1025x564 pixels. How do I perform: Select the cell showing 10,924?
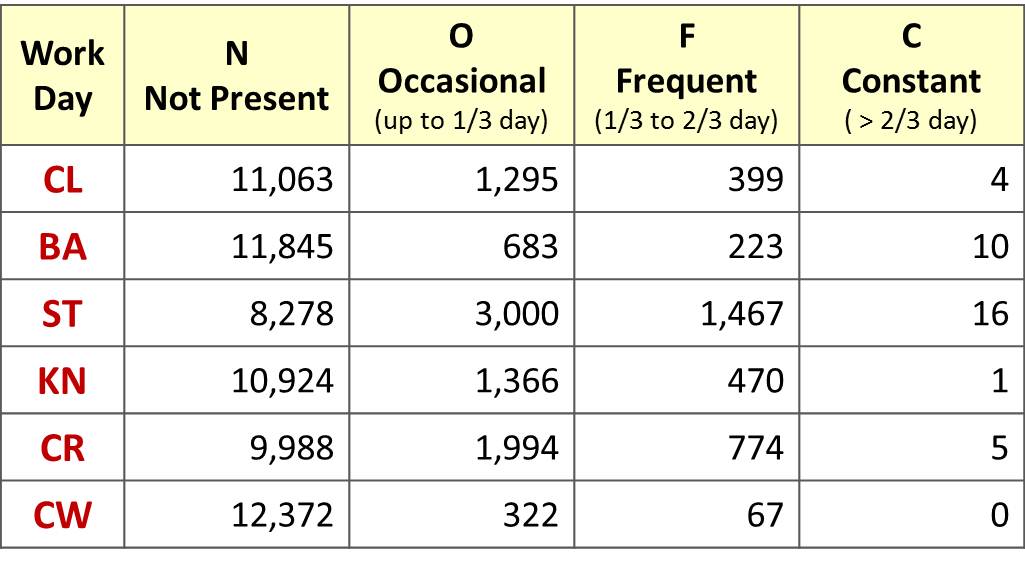click(x=279, y=381)
